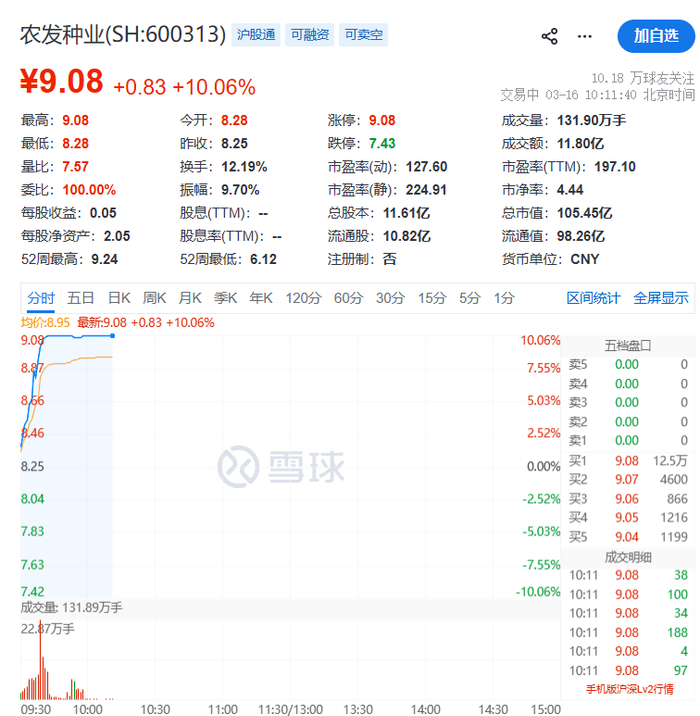The width and height of the screenshot is (700, 716).
Task: Click the 买1 volume 12.5万
Action: click(670, 461)
